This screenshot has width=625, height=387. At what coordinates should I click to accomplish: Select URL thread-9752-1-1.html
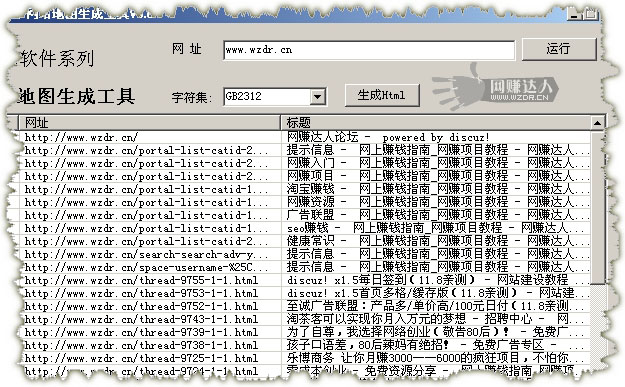point(141,306)
